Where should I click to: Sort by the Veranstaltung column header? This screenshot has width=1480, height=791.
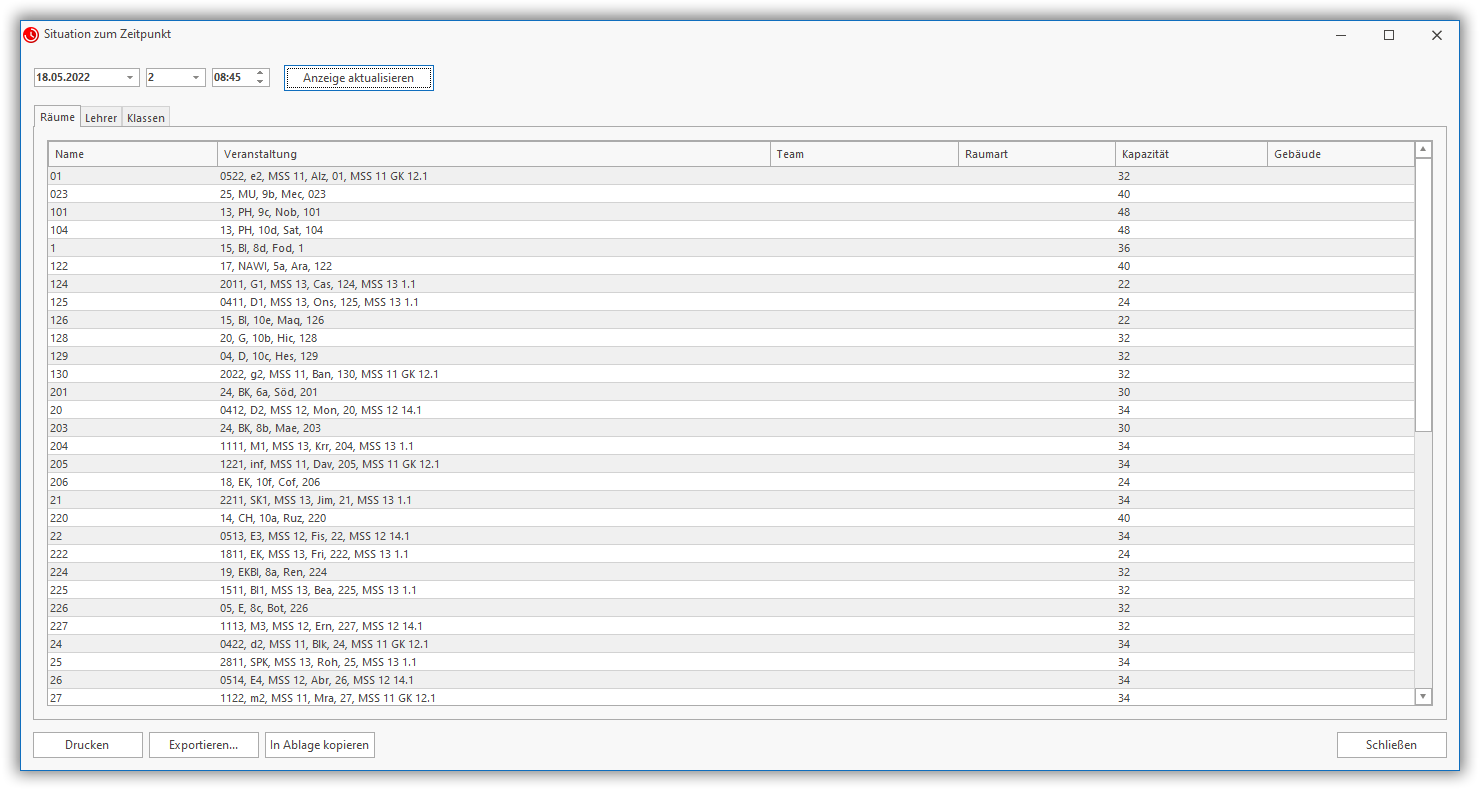pos(494,154)
